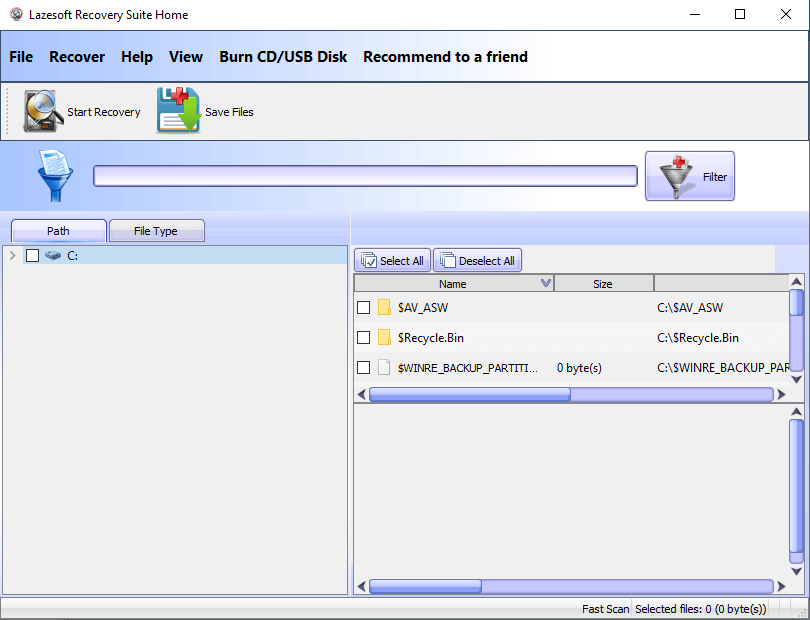Switch to the File Type tab
Viewport: 810px width, 620px height.
[x=156, y=230]
